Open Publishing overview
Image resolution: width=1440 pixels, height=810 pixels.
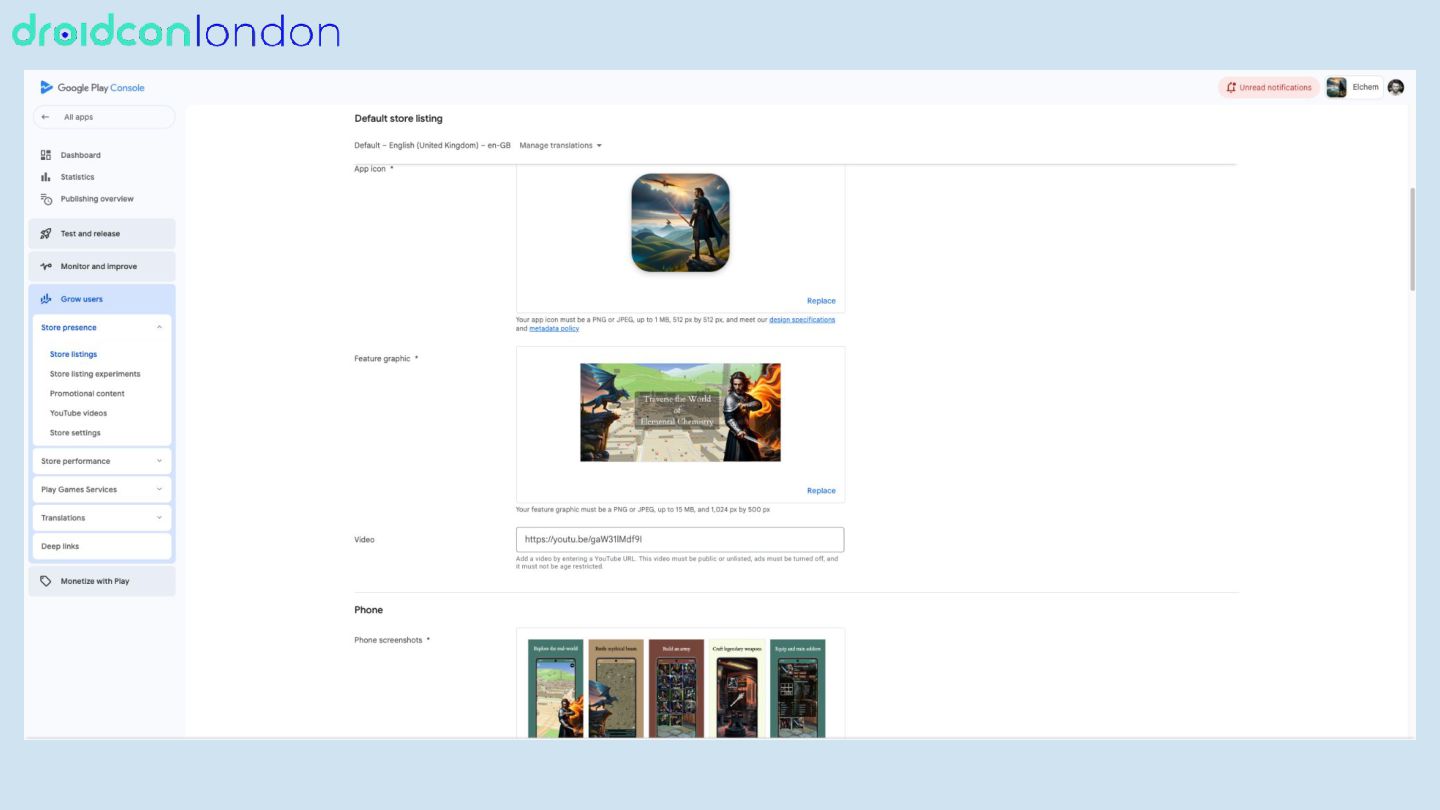[x=97, y=199]
